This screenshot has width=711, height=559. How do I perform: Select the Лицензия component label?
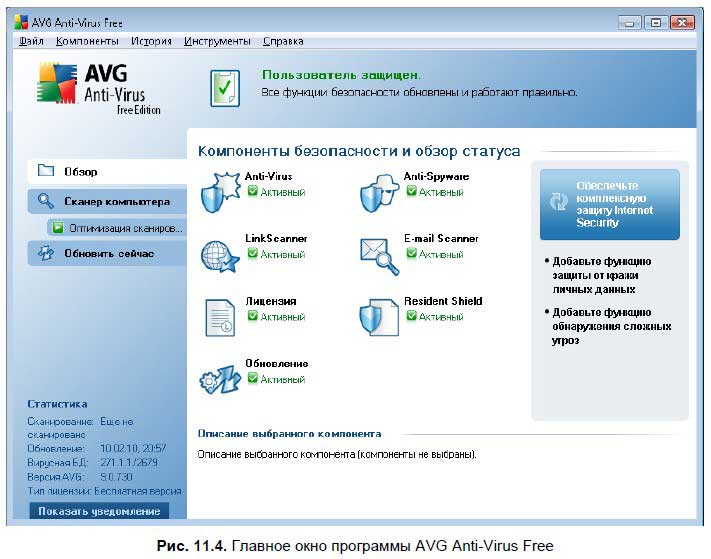tap(271, 301)
